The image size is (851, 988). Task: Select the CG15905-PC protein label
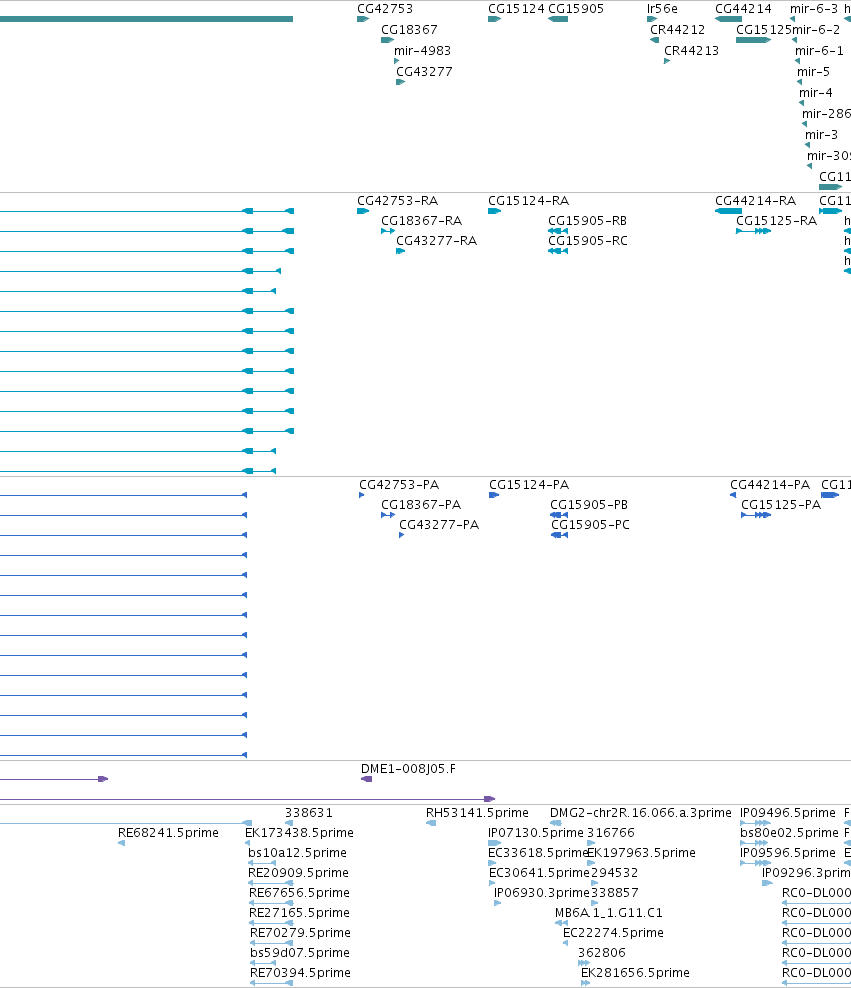[590, 526]
